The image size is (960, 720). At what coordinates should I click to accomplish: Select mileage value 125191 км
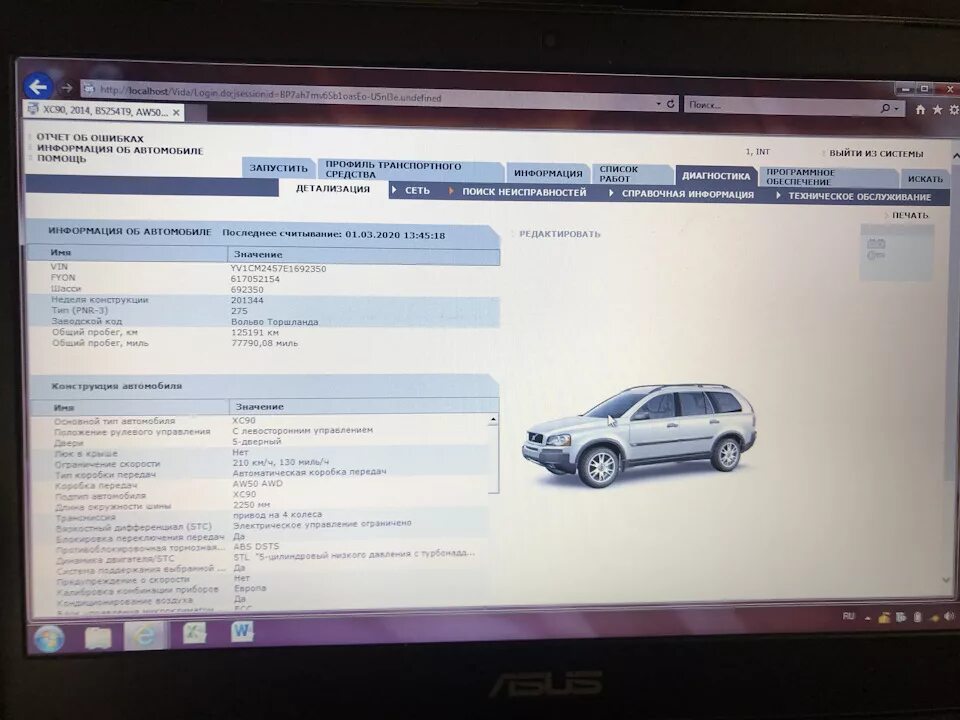(255, 332)
